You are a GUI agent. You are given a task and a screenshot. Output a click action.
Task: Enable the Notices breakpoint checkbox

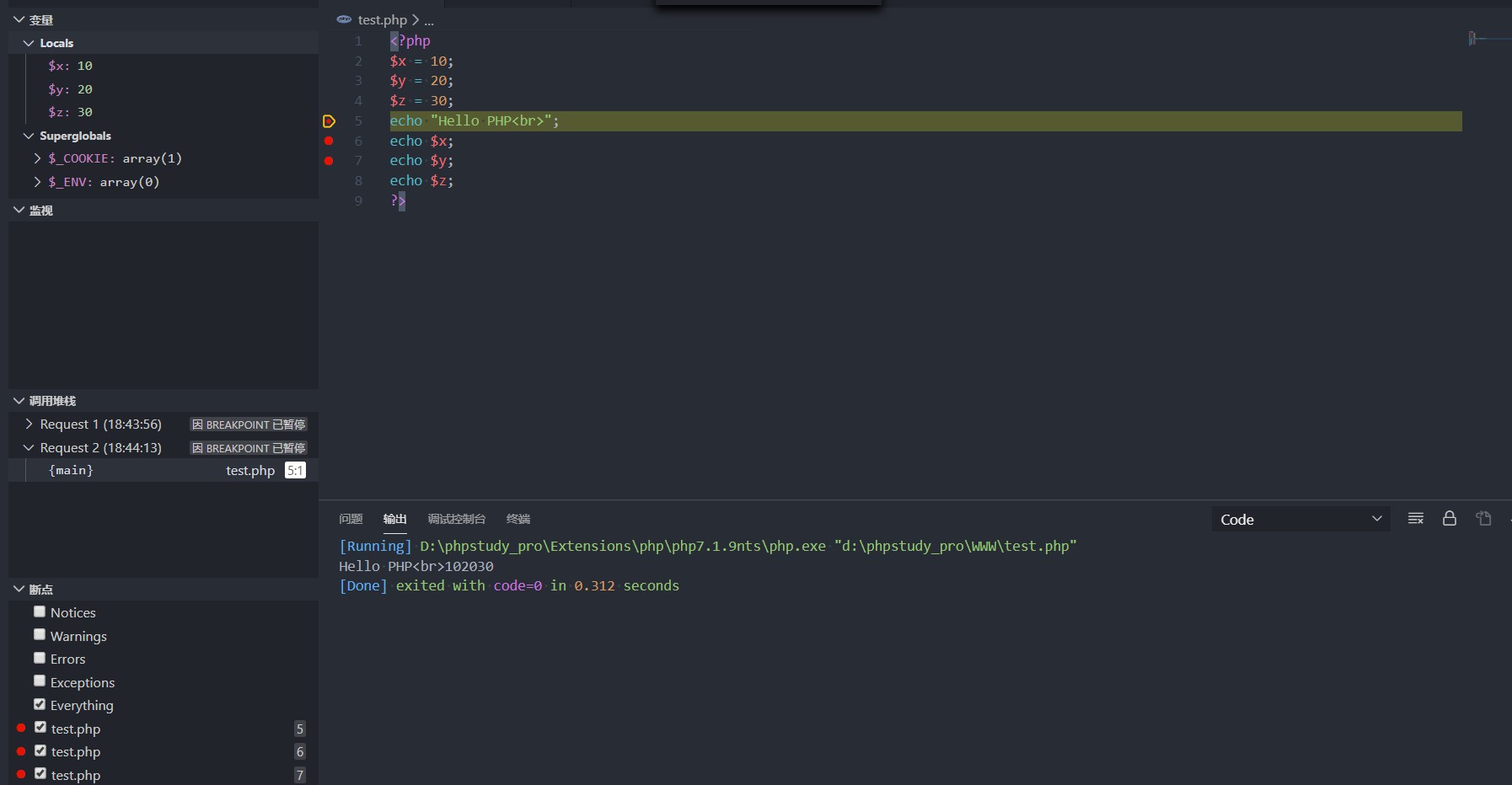pos(40,611)
